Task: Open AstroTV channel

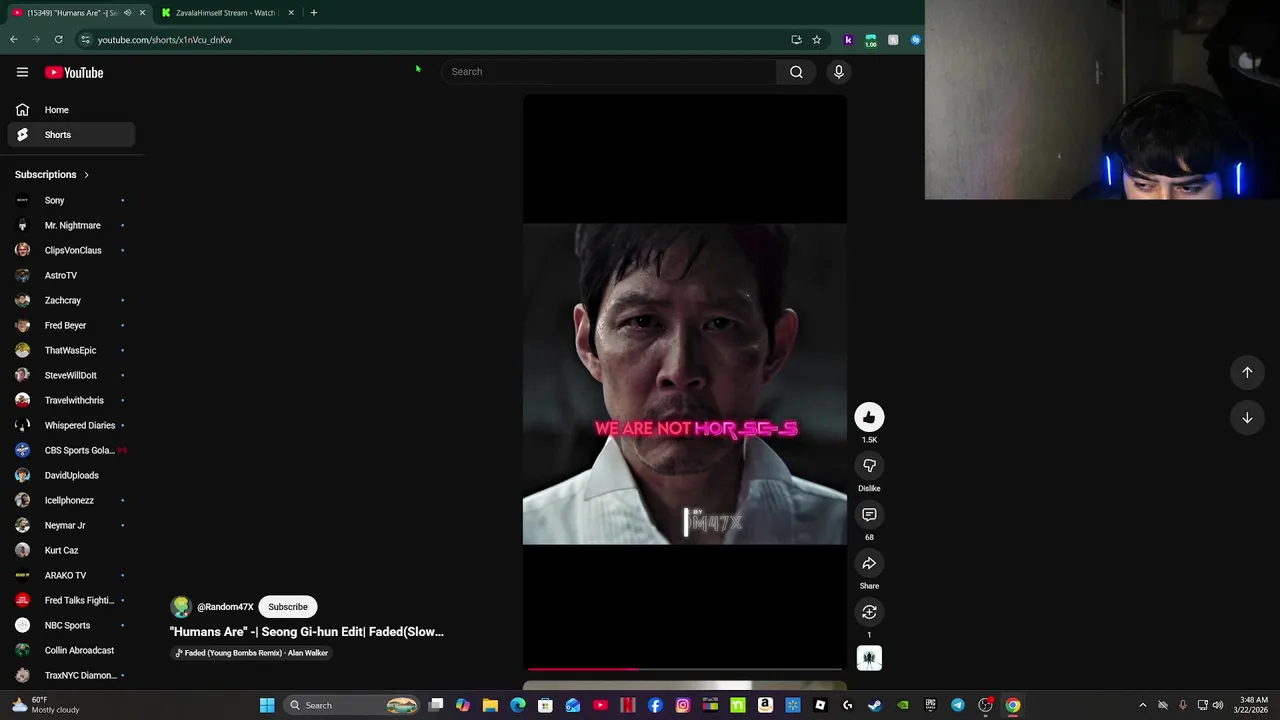Action: tap(71, 275)
